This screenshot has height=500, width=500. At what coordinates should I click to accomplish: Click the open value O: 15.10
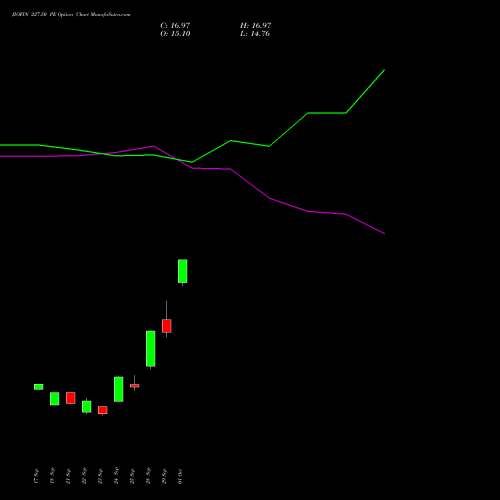(175, 34)
